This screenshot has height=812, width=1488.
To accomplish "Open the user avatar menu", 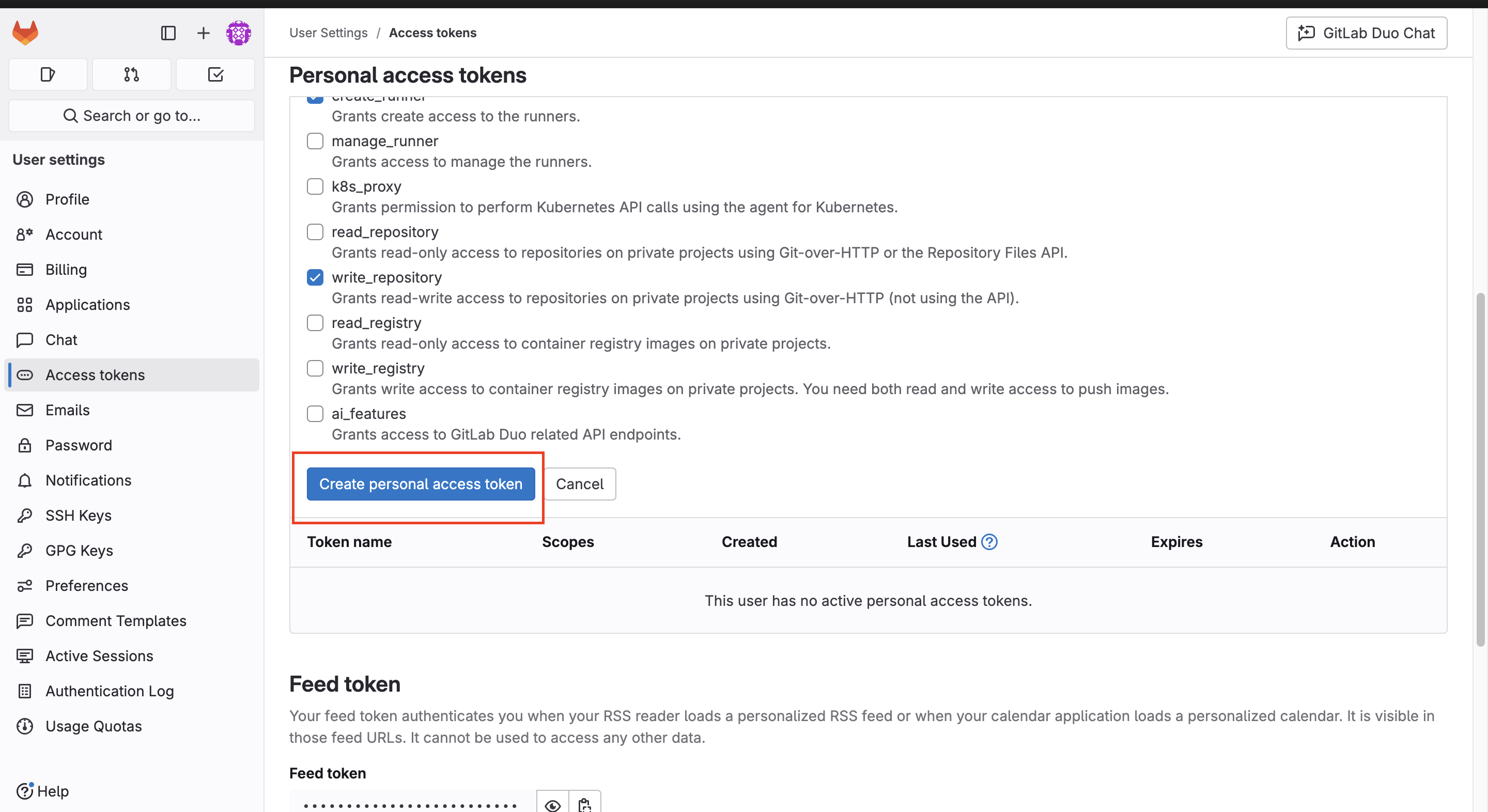I will (x=238, y=33).
